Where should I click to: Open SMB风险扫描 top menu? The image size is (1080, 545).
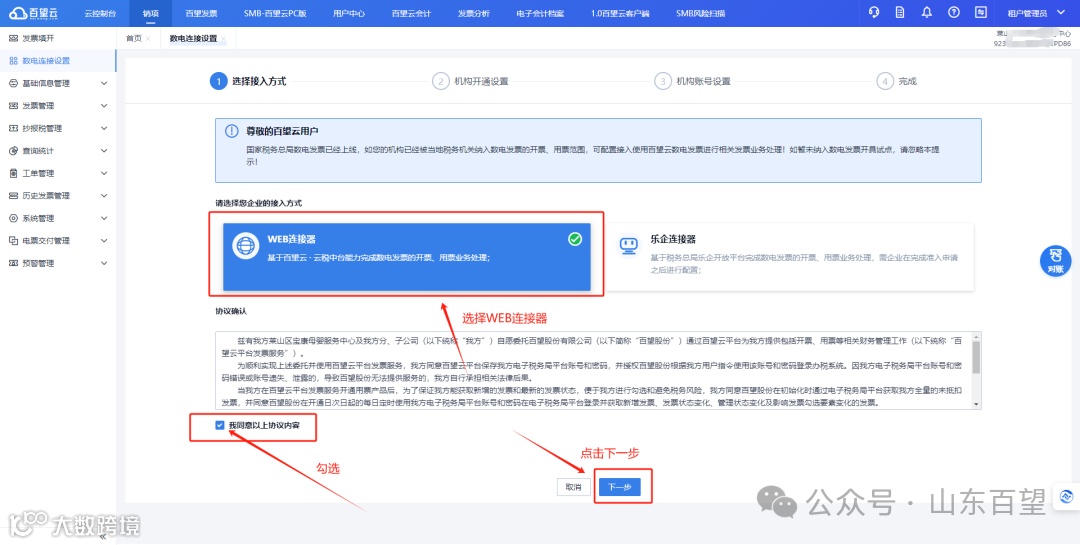[700, 13]
